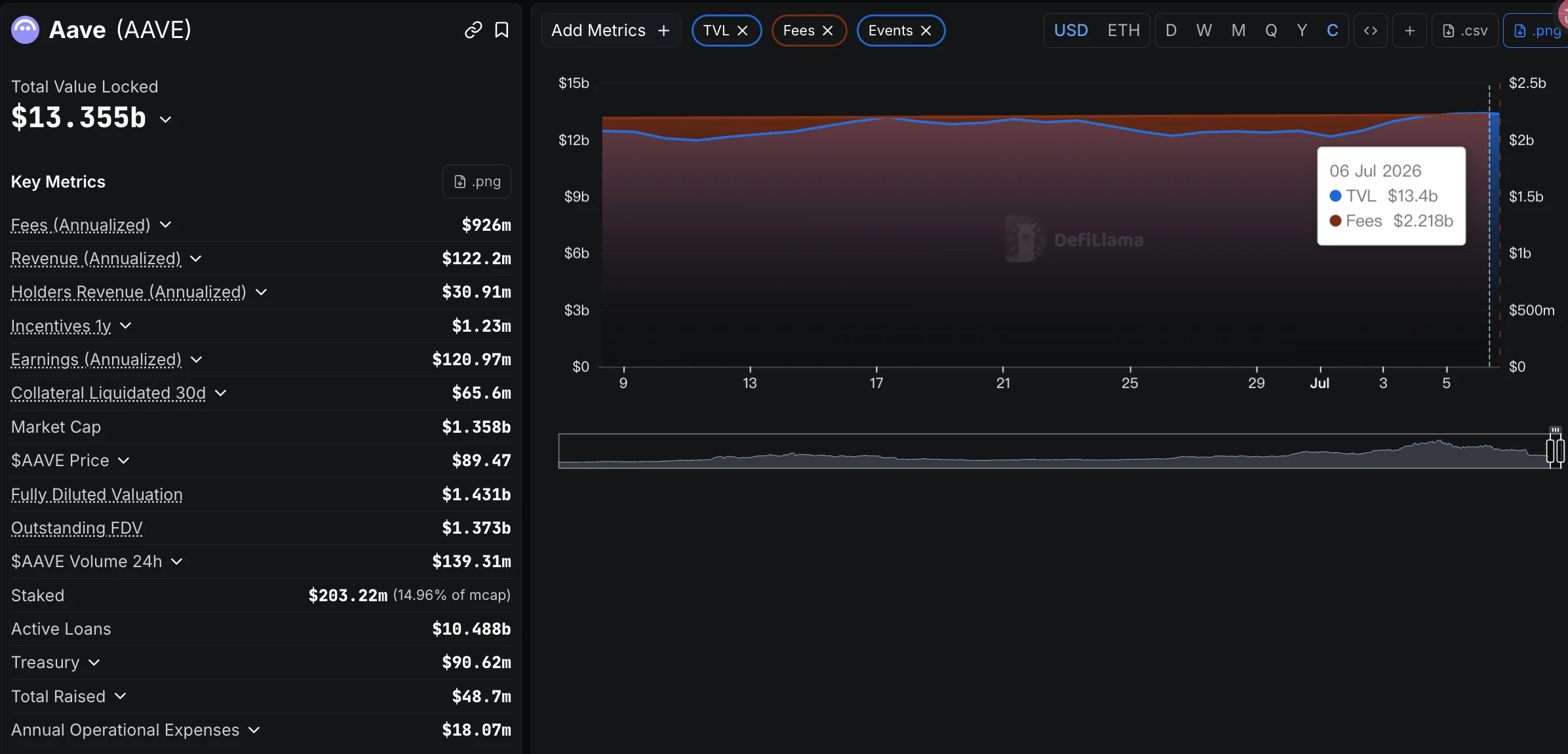Viewport: 1568px width, 754px height.
Task: Click the Aave logo icon
Action: point(26,30)
